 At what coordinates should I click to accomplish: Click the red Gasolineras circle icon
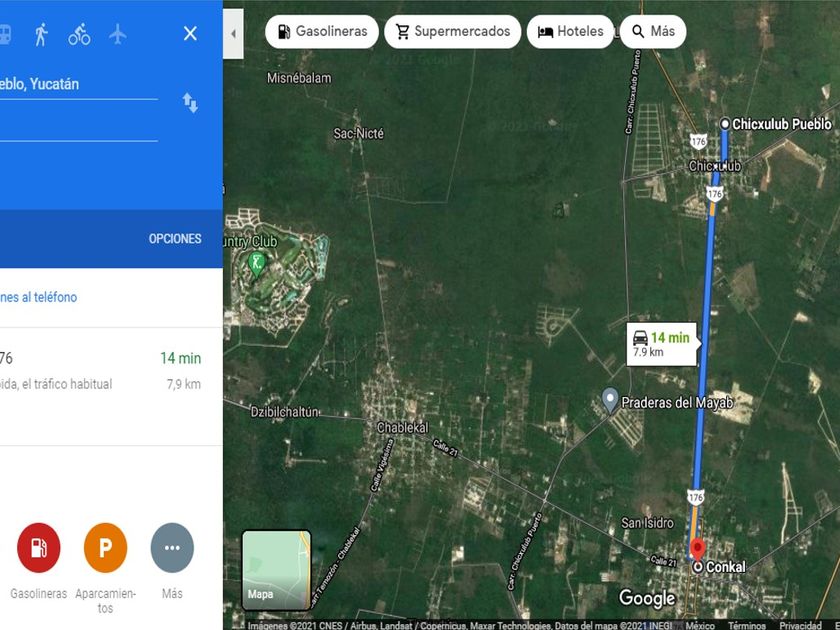(x=39, y=548)
